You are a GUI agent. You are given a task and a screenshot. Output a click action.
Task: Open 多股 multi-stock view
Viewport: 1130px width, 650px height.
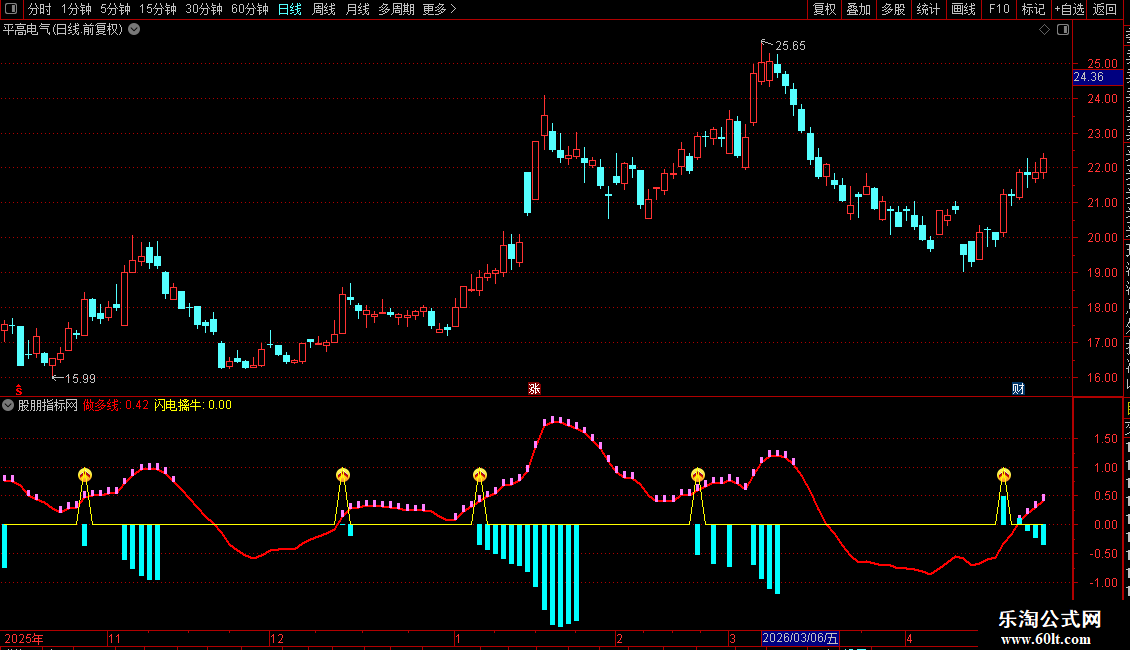(x=893, y=9)
